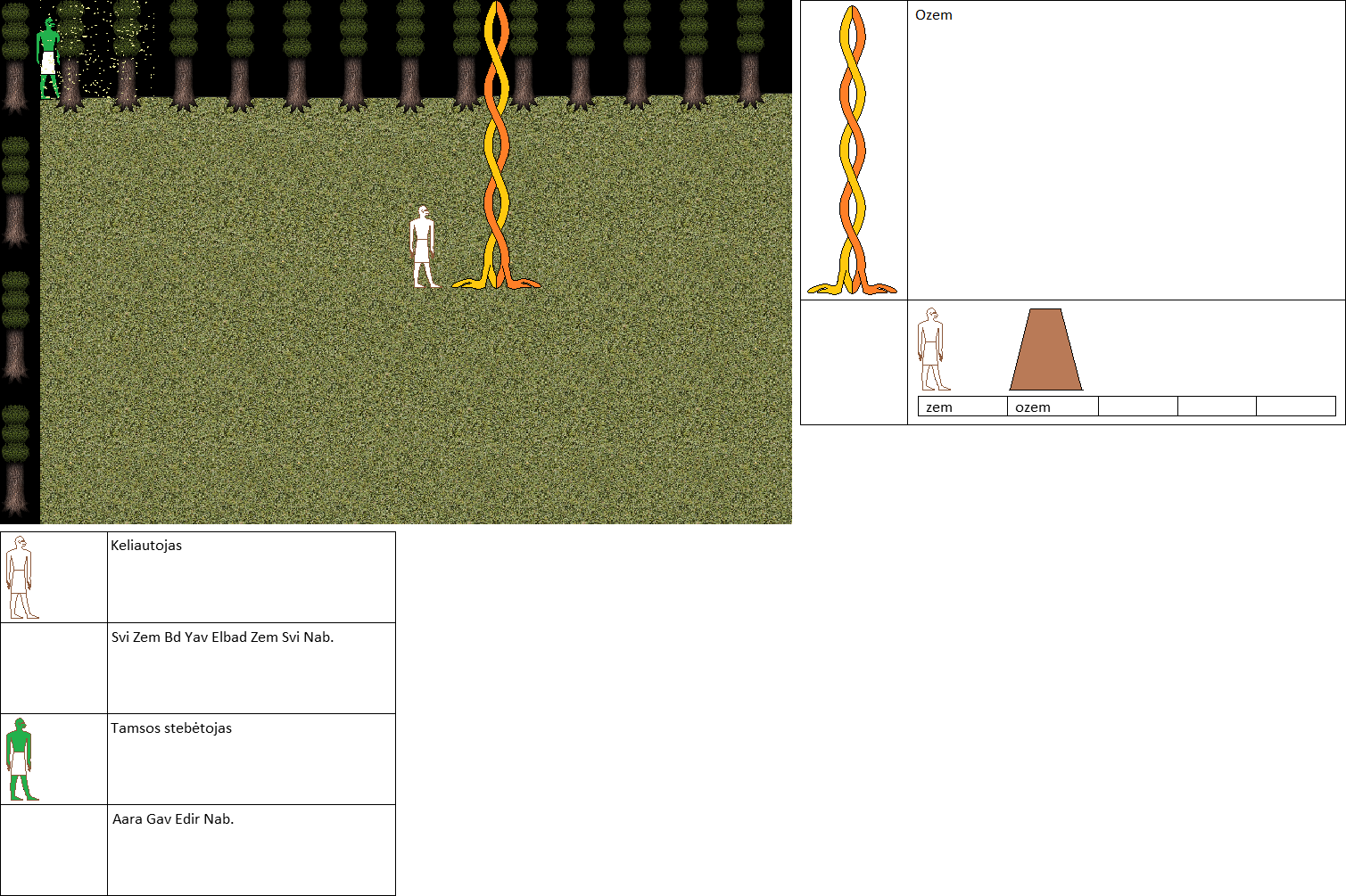Select the green Tamsos stebėtojas portrait
This screenshot has height=896, width=1346.
[x=21, y=759]
